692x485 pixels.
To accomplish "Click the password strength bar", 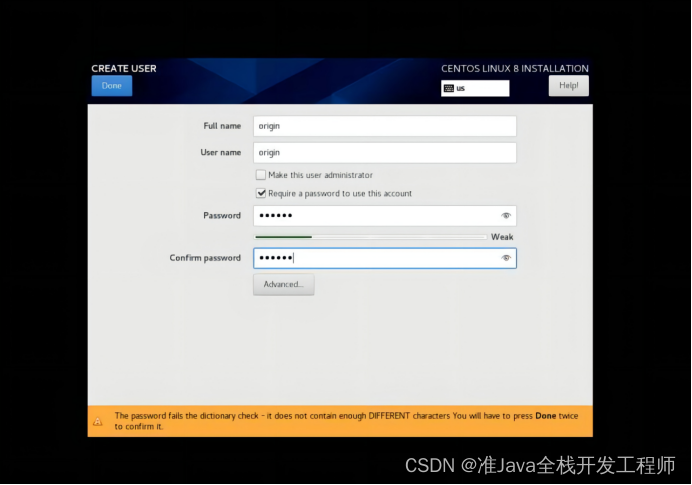I will click(370, 237).
